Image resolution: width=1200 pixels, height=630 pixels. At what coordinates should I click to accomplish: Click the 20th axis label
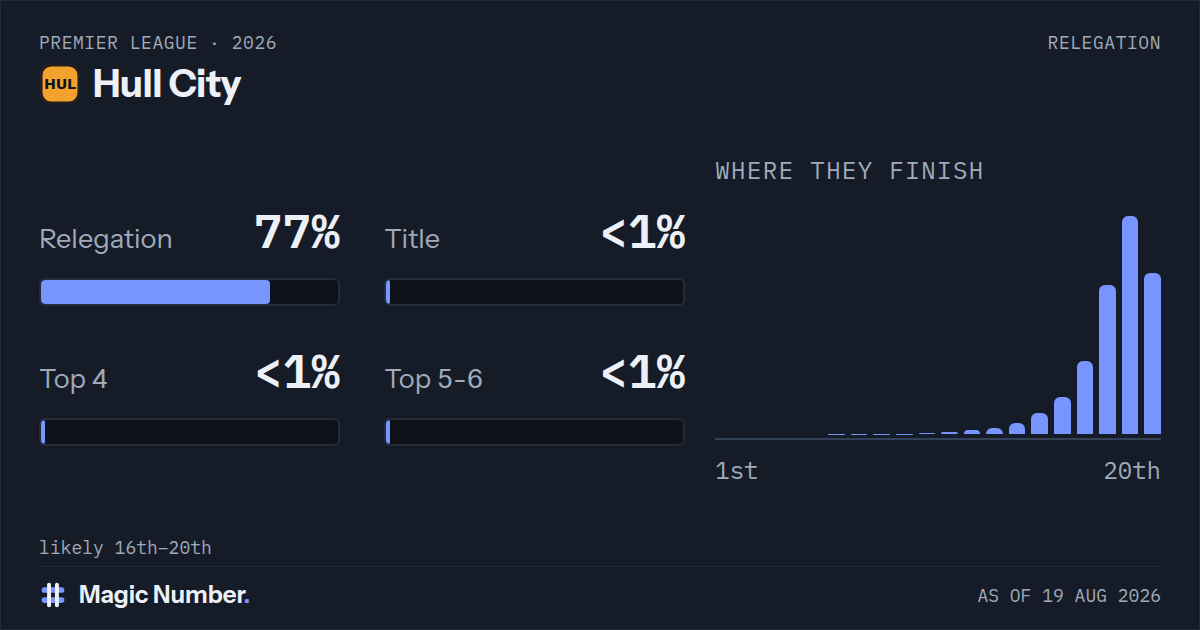1132,471
